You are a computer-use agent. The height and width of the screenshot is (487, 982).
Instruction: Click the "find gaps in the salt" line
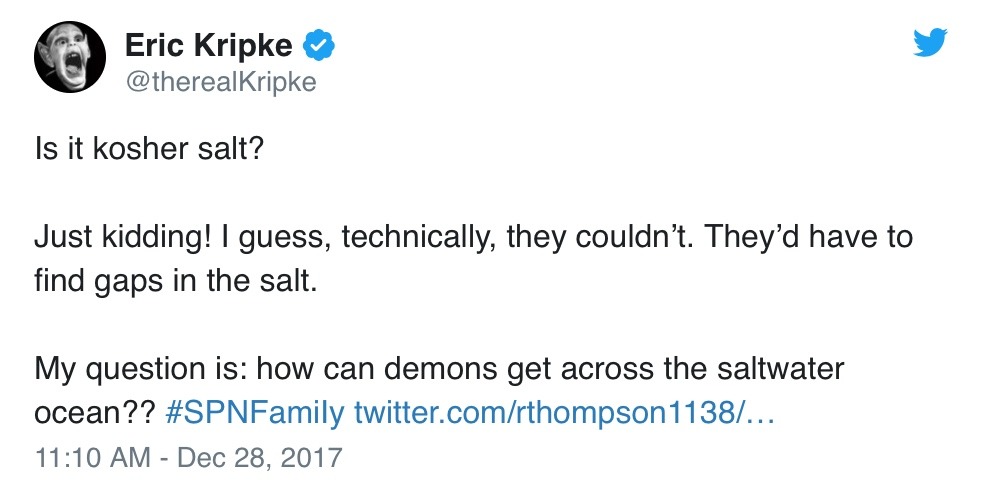(x=175, y=281)
